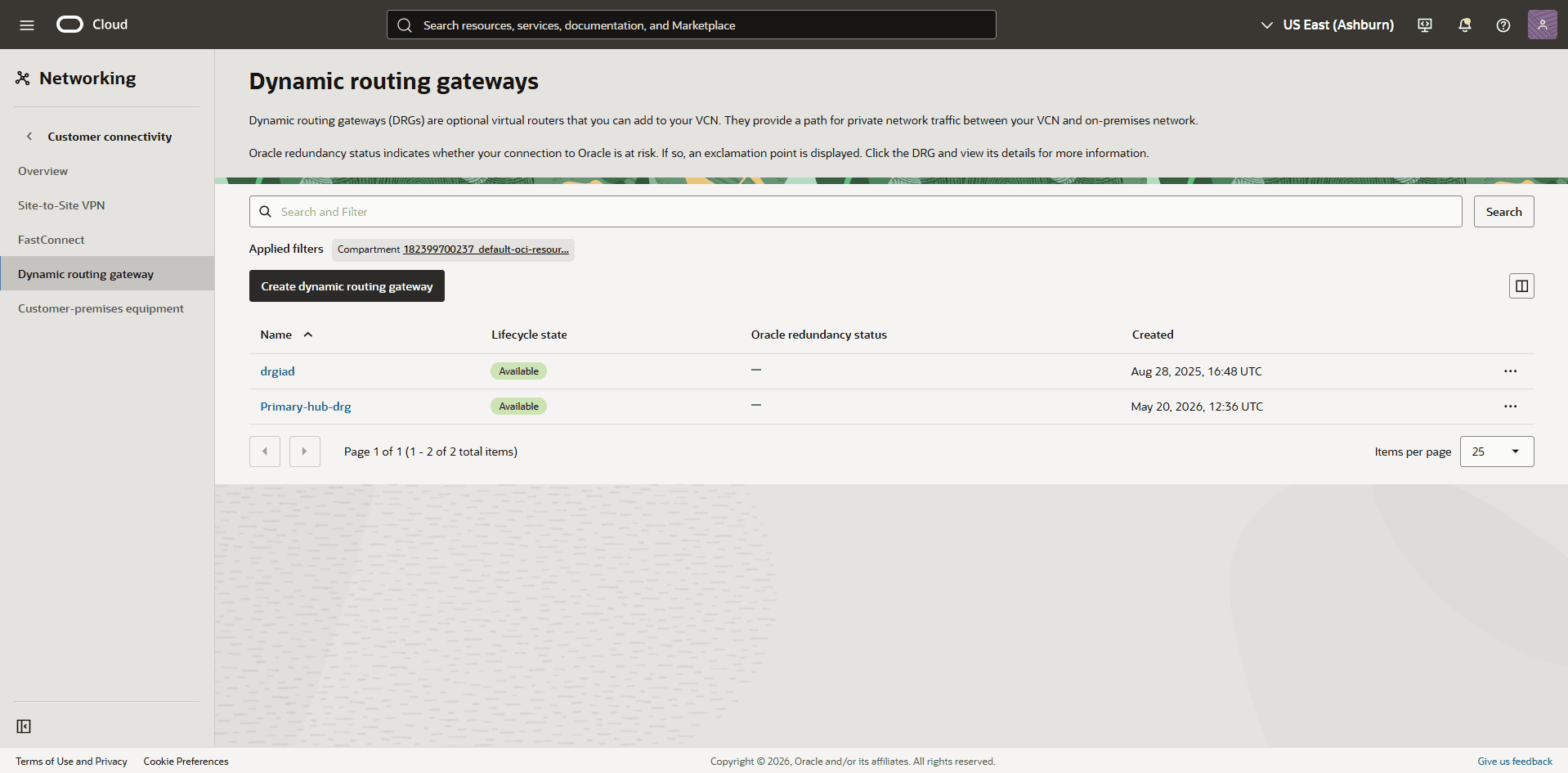The image size is (1568, 773).
Task: Sort by Name column arrow
Action: point(308,335)
